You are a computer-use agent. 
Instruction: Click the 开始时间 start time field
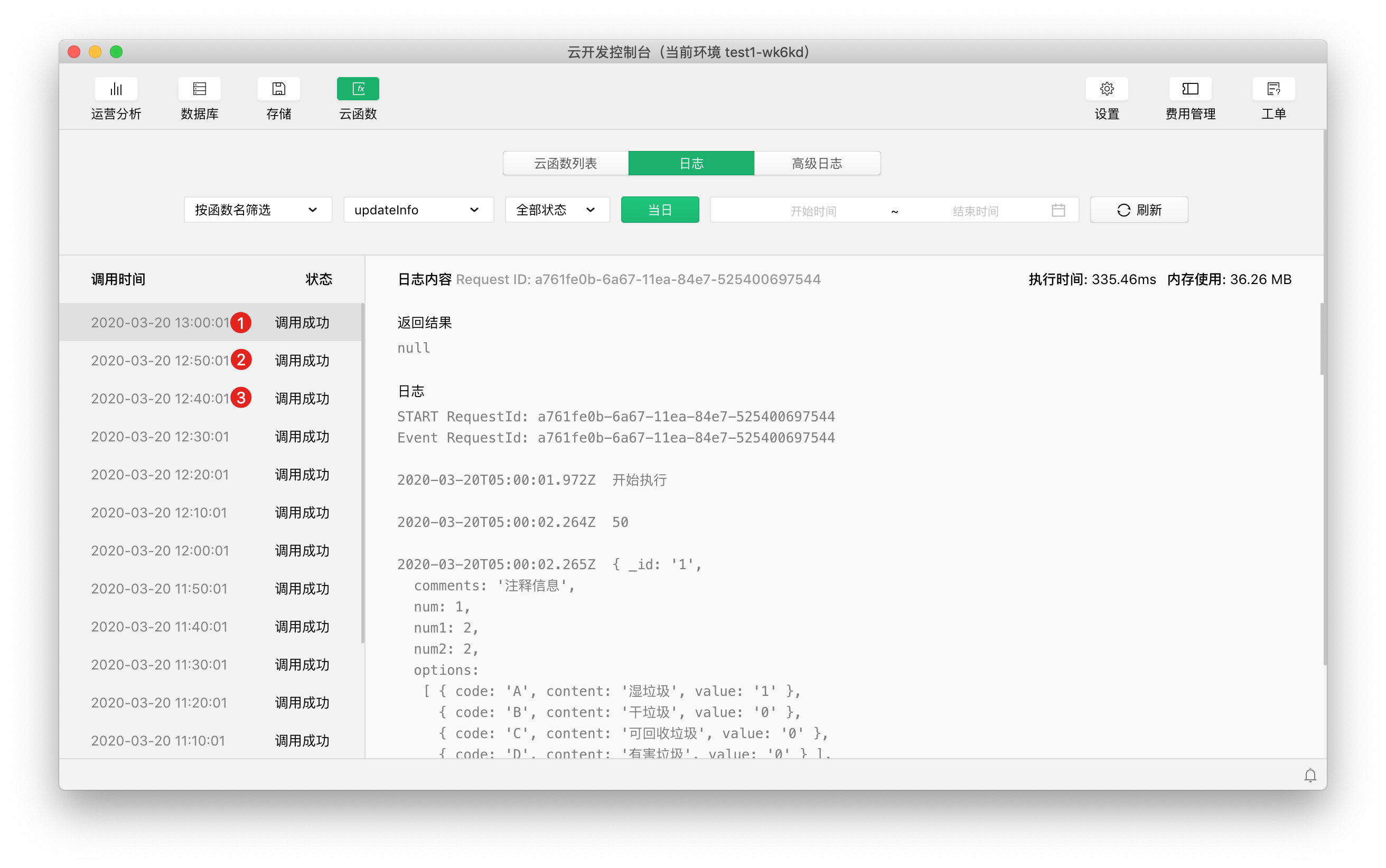pyautogui.click(x=812, y=211)
